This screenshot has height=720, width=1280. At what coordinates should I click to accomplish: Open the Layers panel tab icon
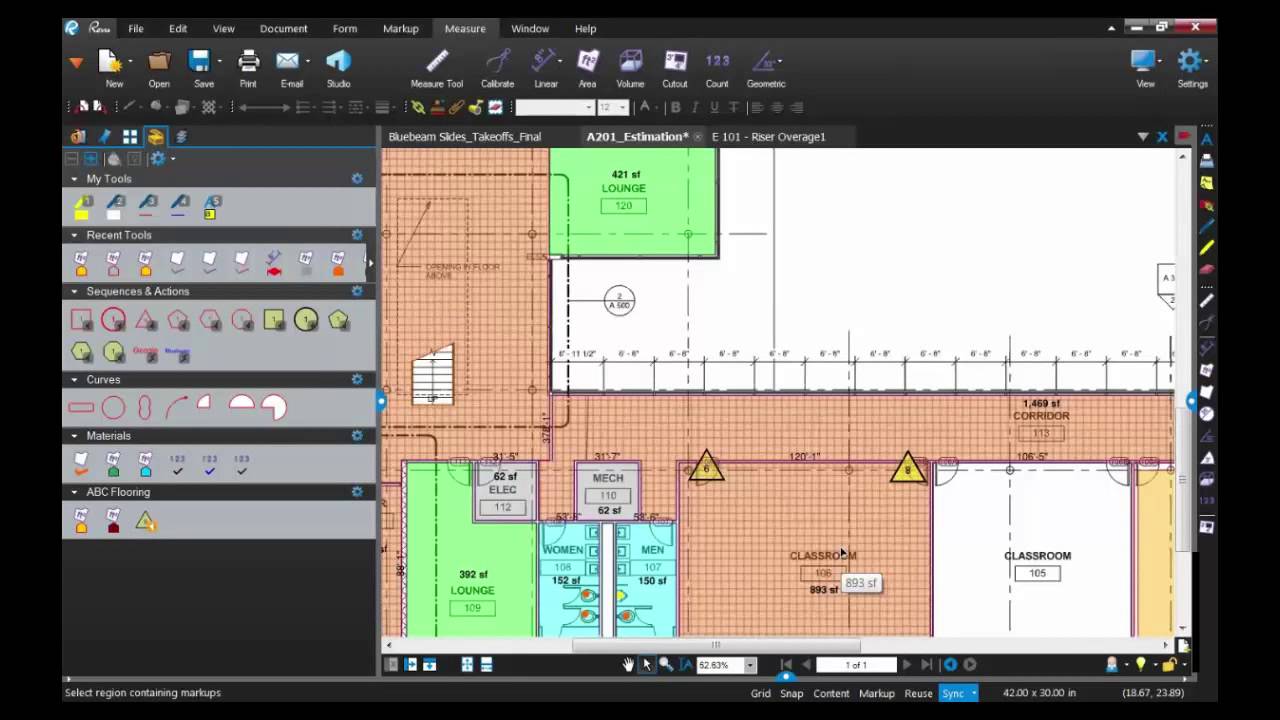click(181, 137)
